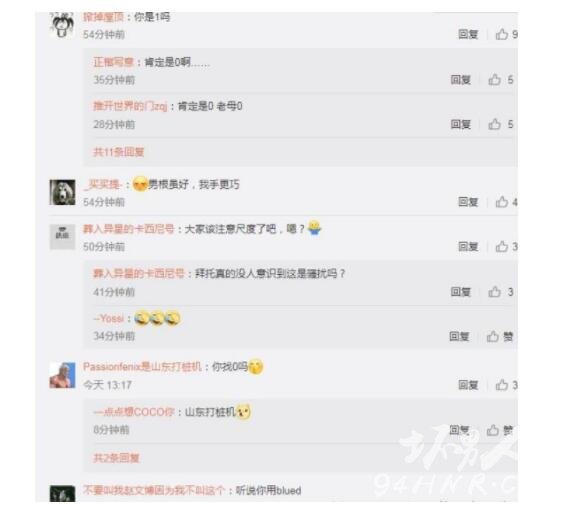This screenshot has height=505, width=575.
Task: Reply to the comment 你是1吗
Action: point(468,34)
